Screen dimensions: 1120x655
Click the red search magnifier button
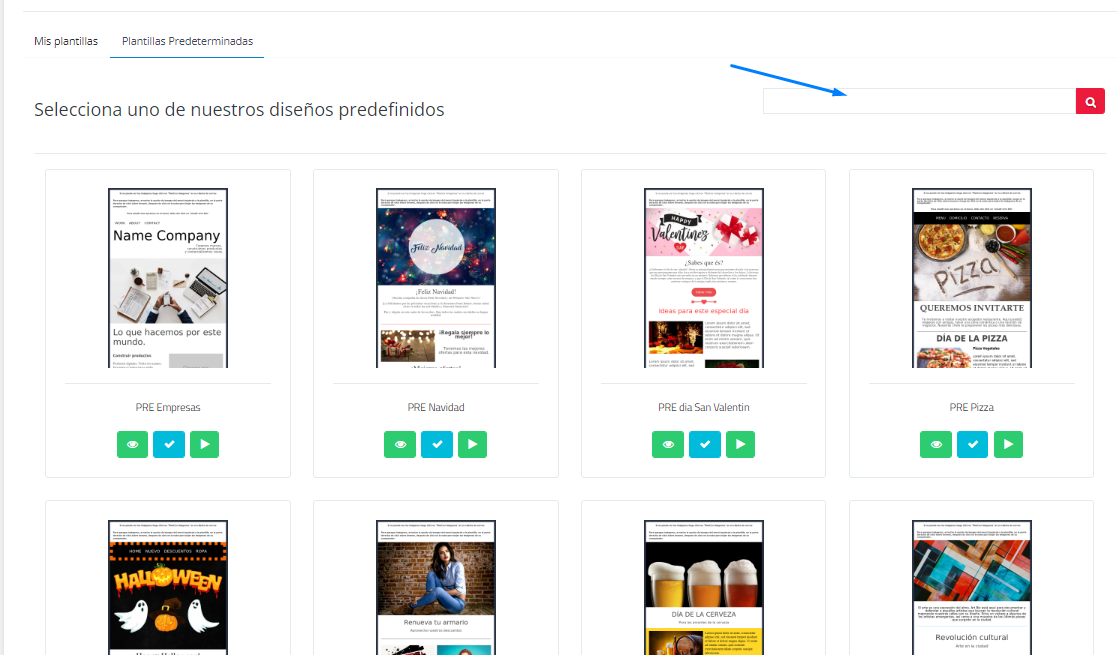tap(1090, 101)
